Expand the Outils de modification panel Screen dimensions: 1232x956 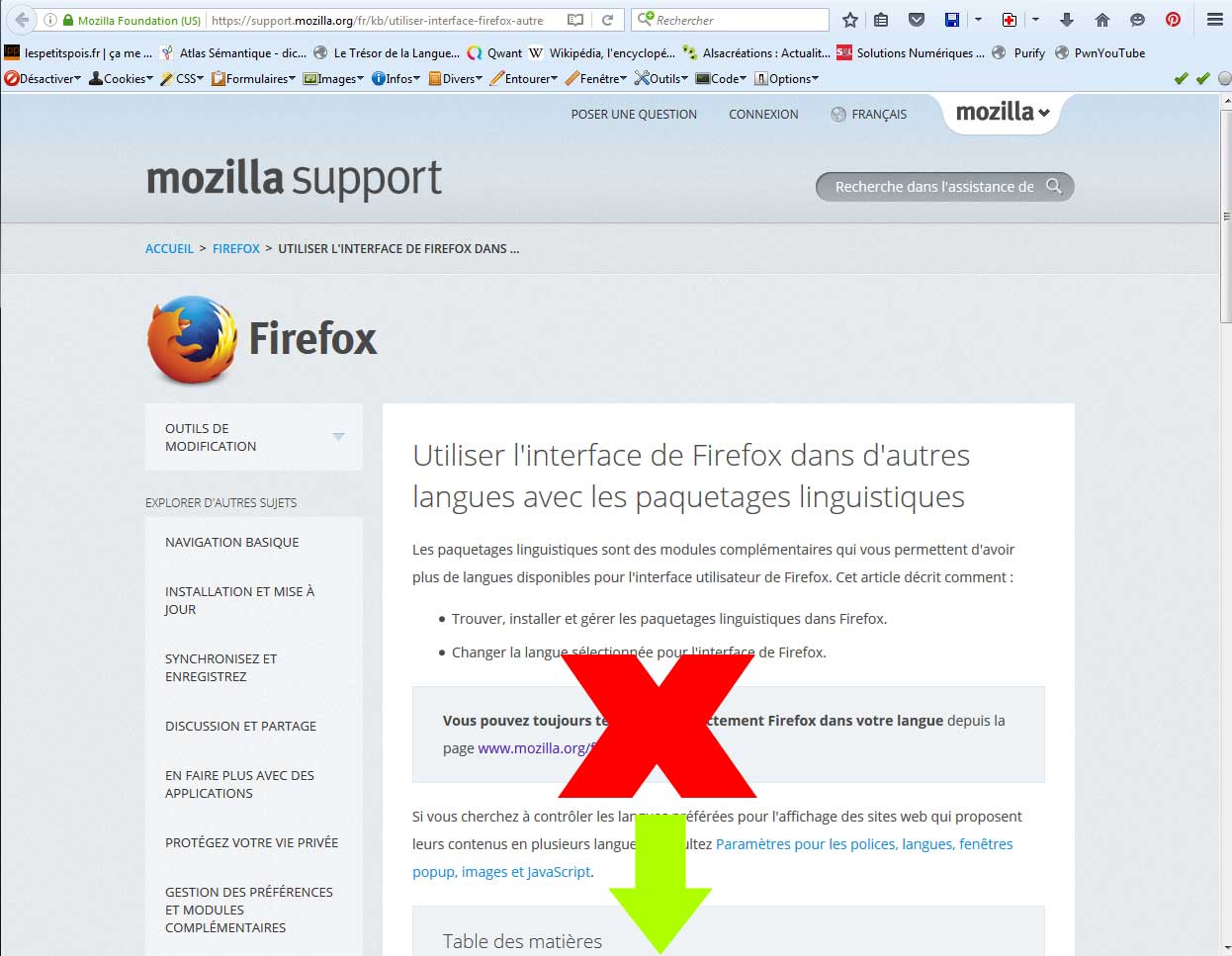(254, 437)
